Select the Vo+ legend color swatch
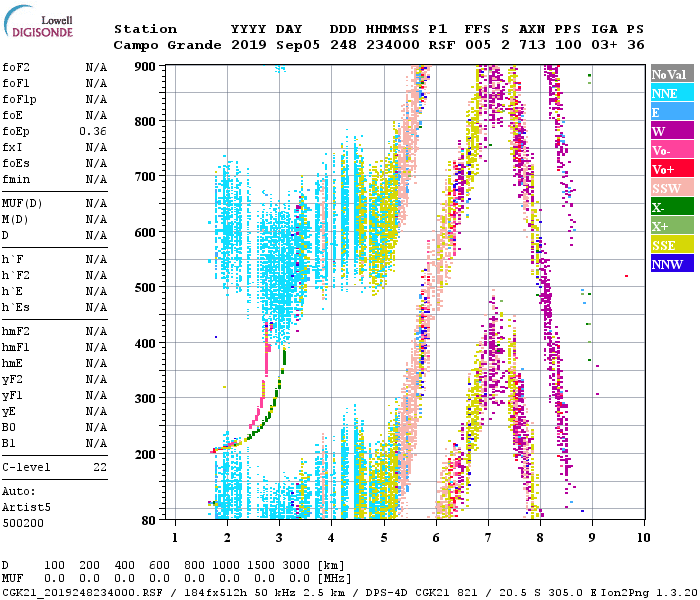The width and height of the screenshot is (700, 600). (672, 168)
